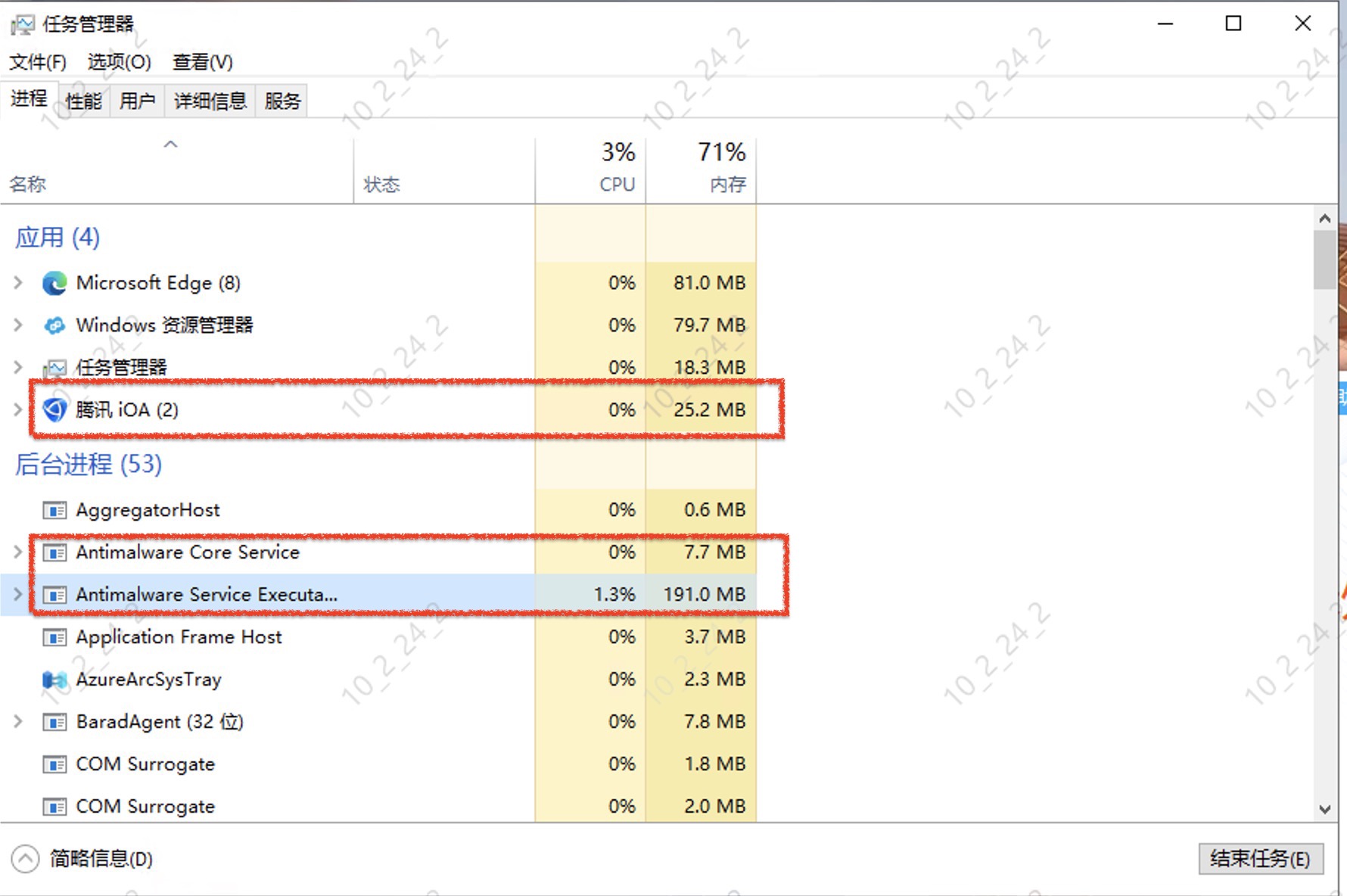Screen dimensions: 1347x896
Task: Switch to the 详细信息 tab
Action: pos(210,101)
